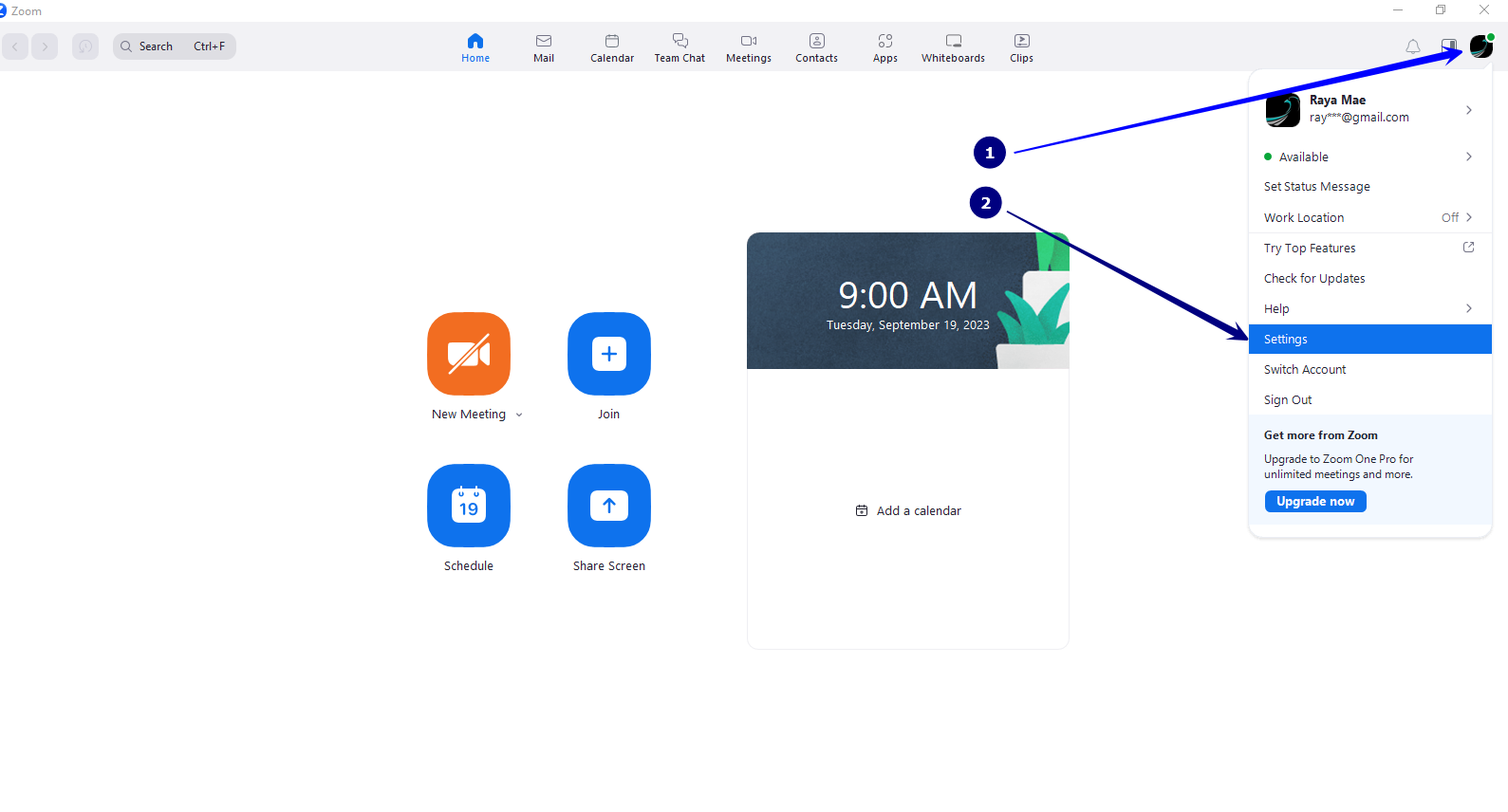
Task: Click the panel icon beside the bell
Action: click(1449, 46)
